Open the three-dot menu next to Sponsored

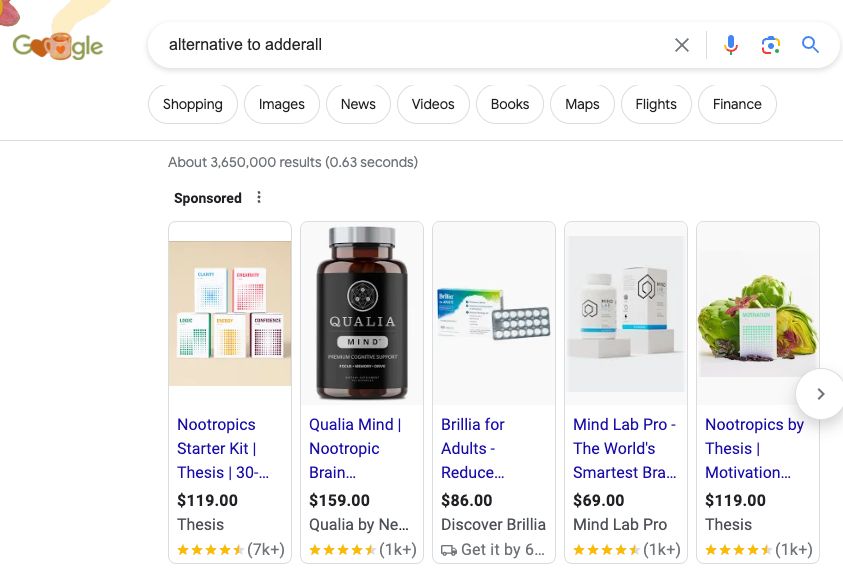(259, 197)
